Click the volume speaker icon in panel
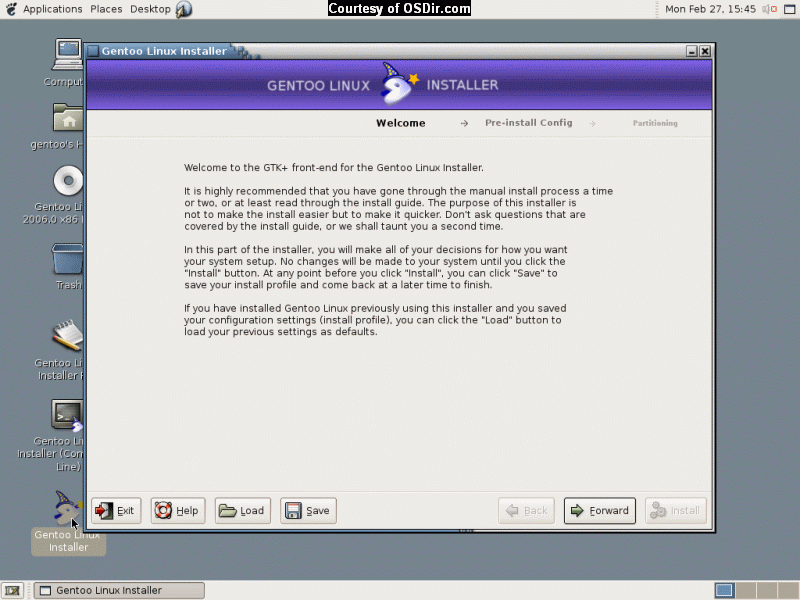 pos(769,9)
